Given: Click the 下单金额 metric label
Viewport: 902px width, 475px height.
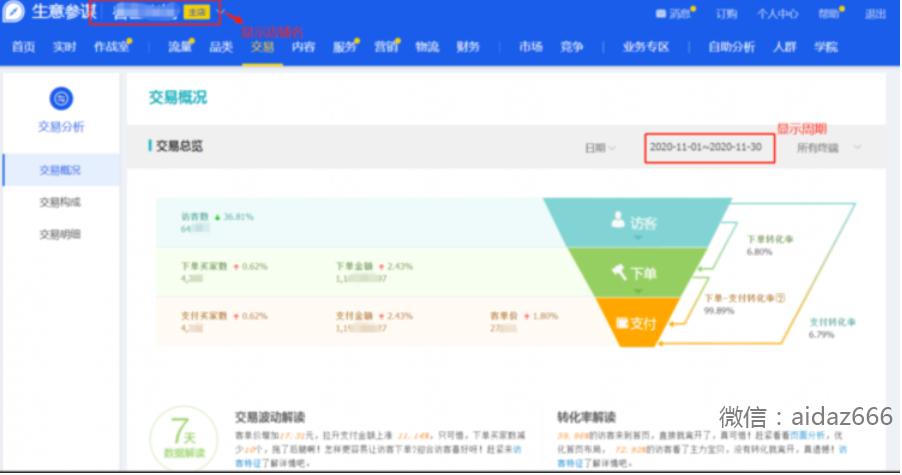Looking at the screenshot, I should 354,266.
